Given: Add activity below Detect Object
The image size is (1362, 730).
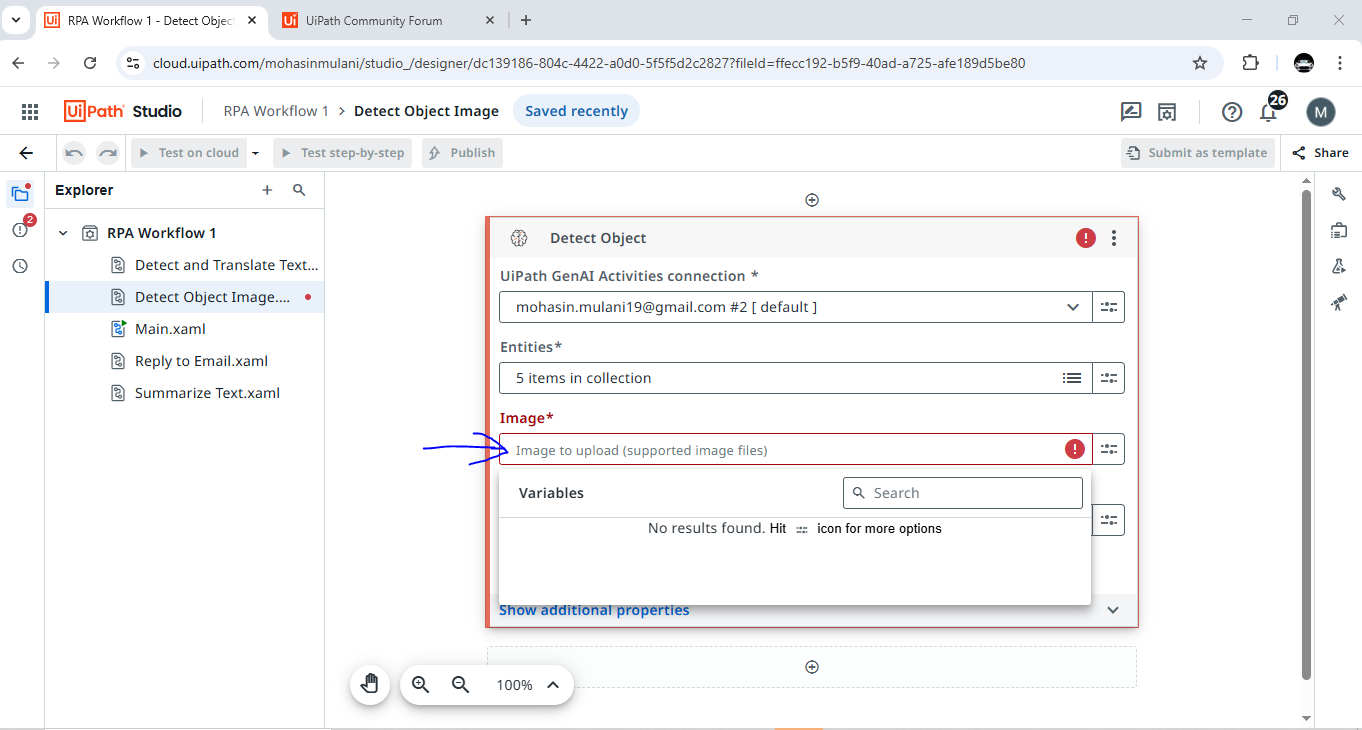Looking at the screenshot, I should [x=812, y=667].
